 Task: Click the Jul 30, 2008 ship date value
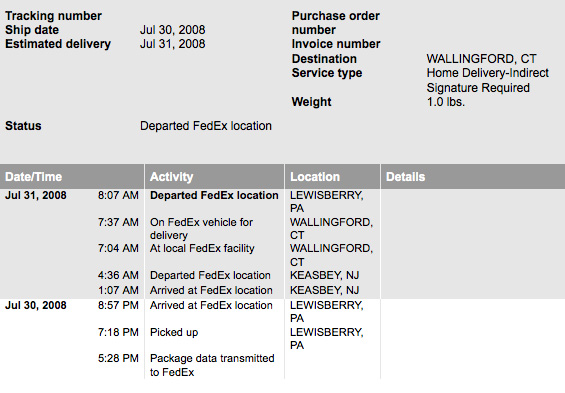click(173, 30)
